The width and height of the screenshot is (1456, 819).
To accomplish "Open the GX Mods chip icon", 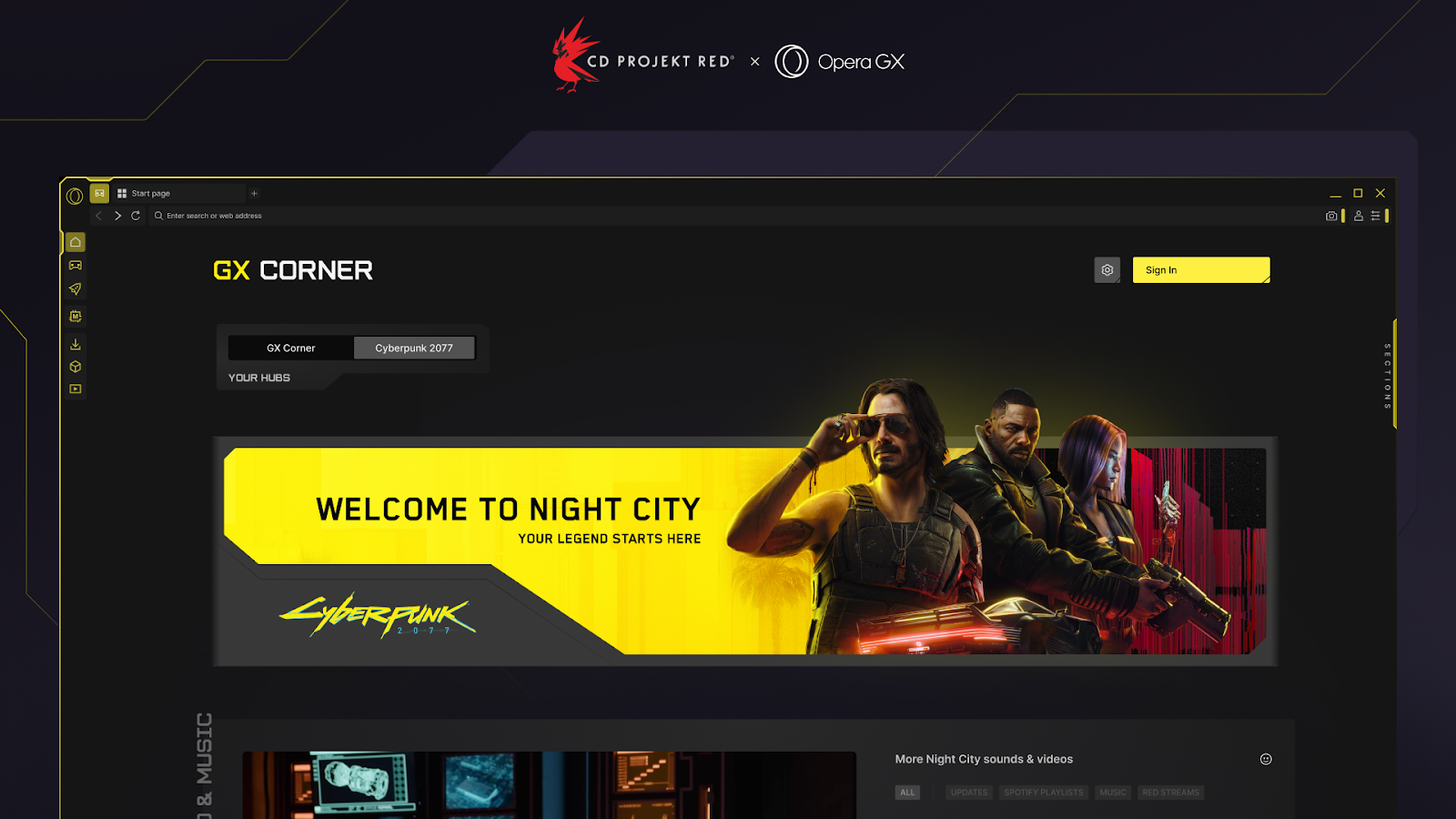I will click(x=76, y=317).
